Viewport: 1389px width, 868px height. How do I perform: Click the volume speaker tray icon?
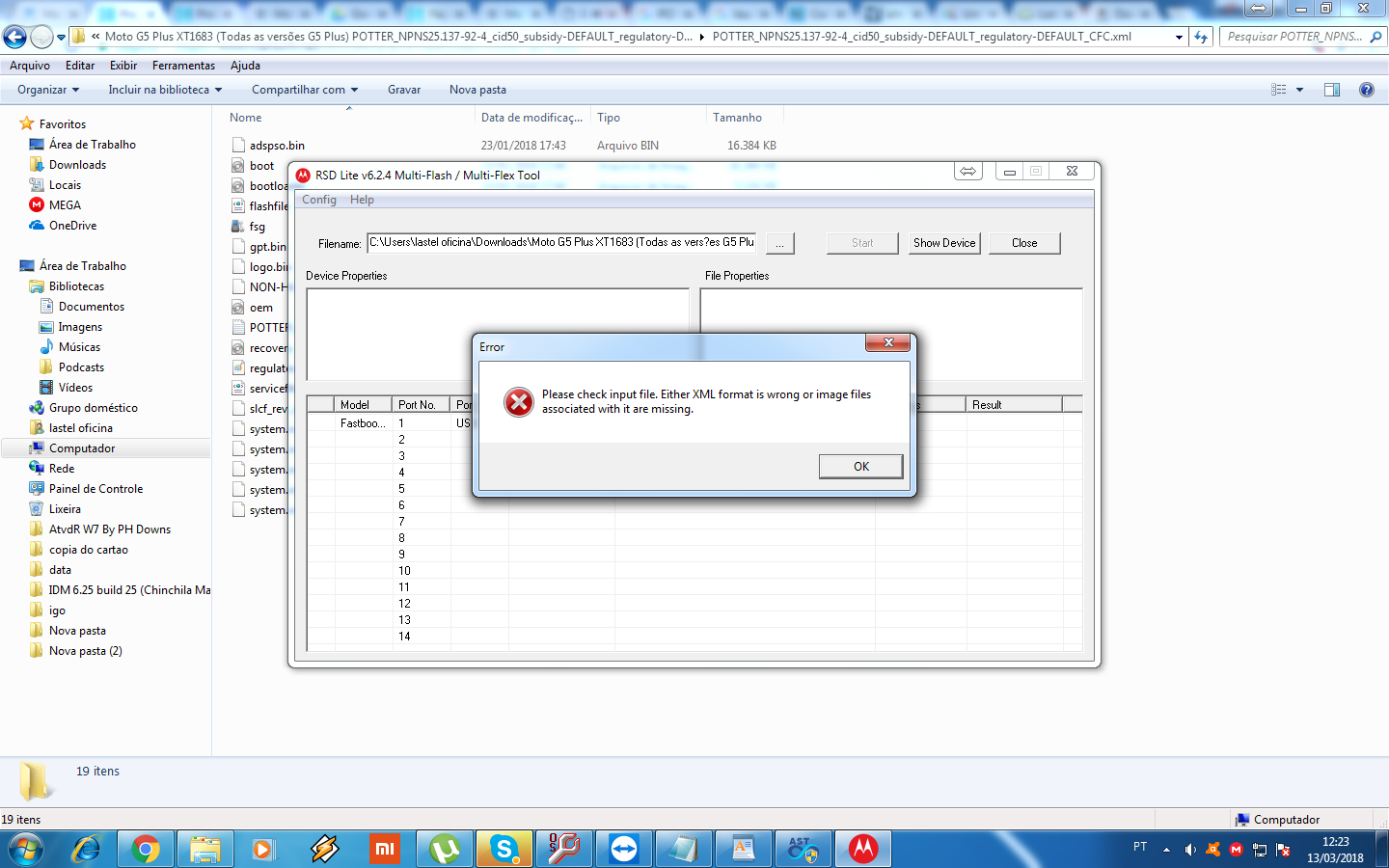pyautogui.click(x=1190, y=850)
